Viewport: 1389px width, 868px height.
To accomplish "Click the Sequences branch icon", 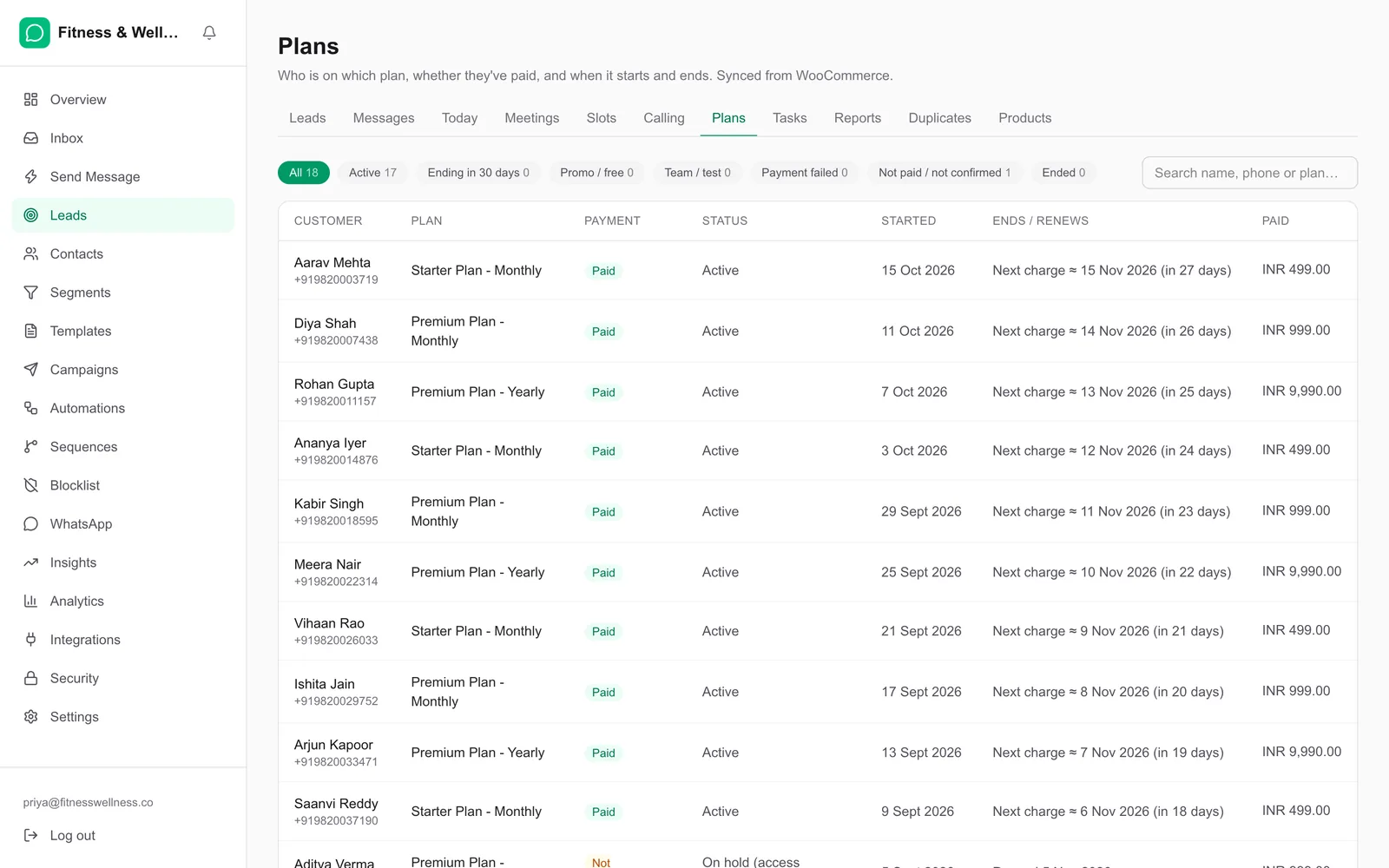I will pyautogui.click(x=31, y=447).
